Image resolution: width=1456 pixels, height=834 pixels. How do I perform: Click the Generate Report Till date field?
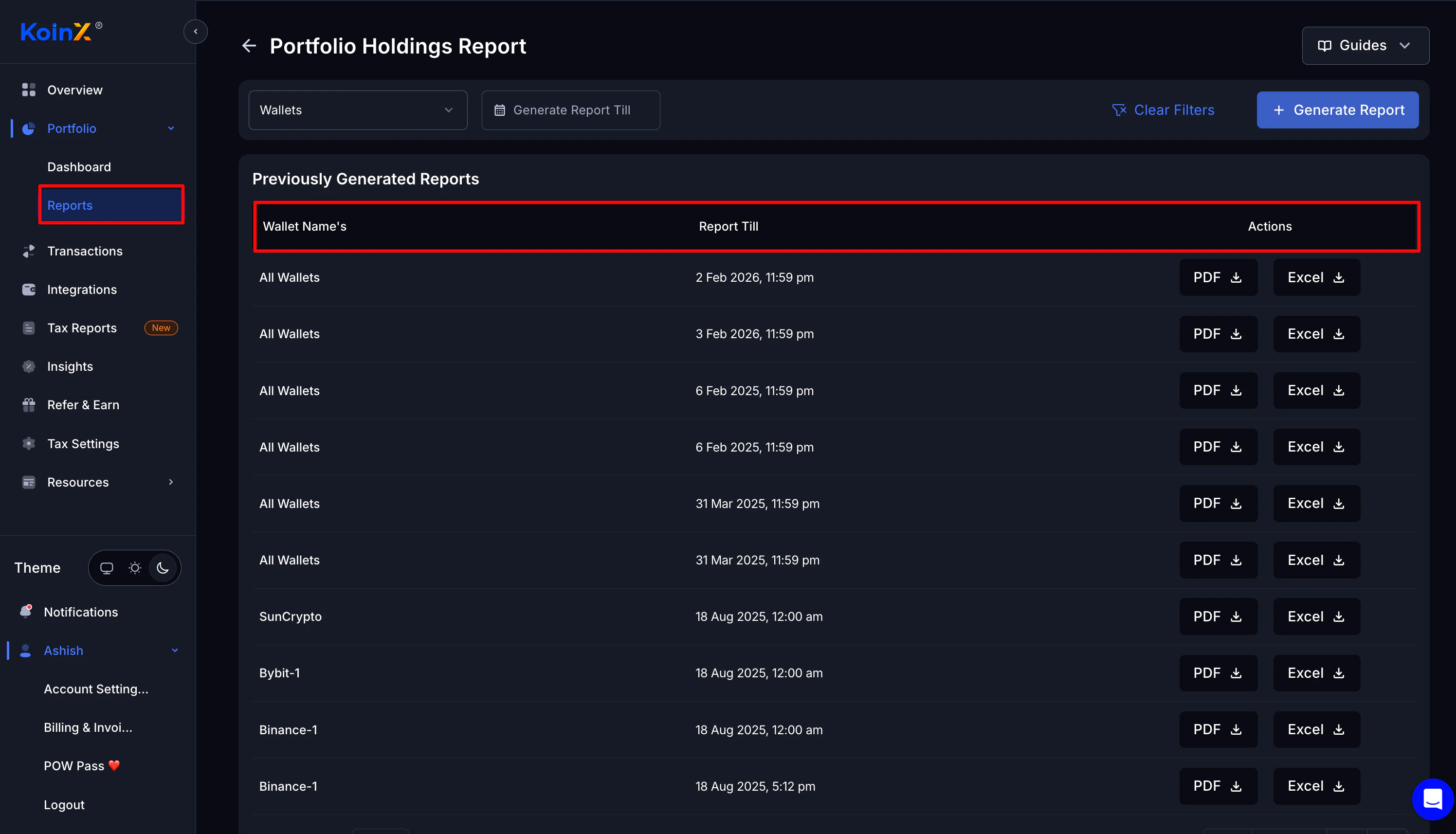(x=570, y=110)
